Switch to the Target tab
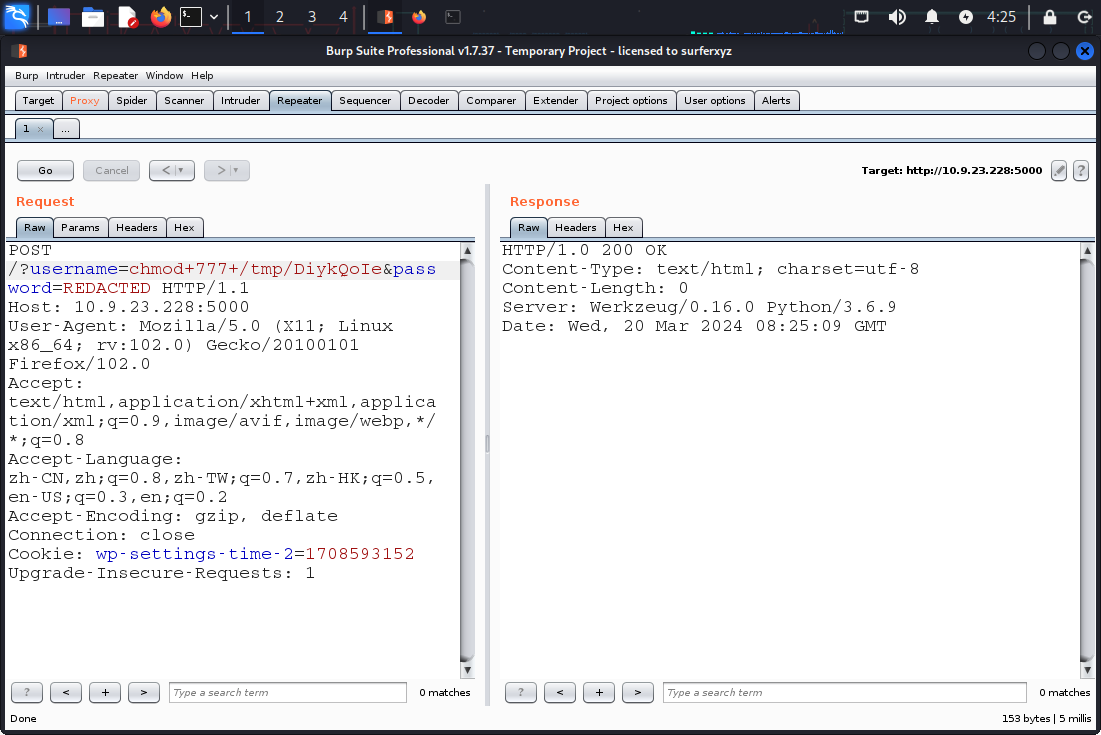 coord(38,100)
